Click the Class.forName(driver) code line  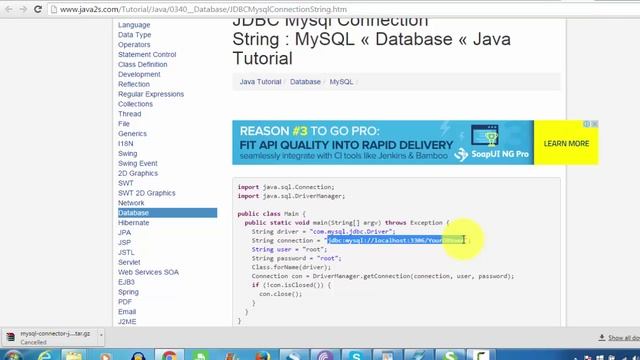point(291,267)
